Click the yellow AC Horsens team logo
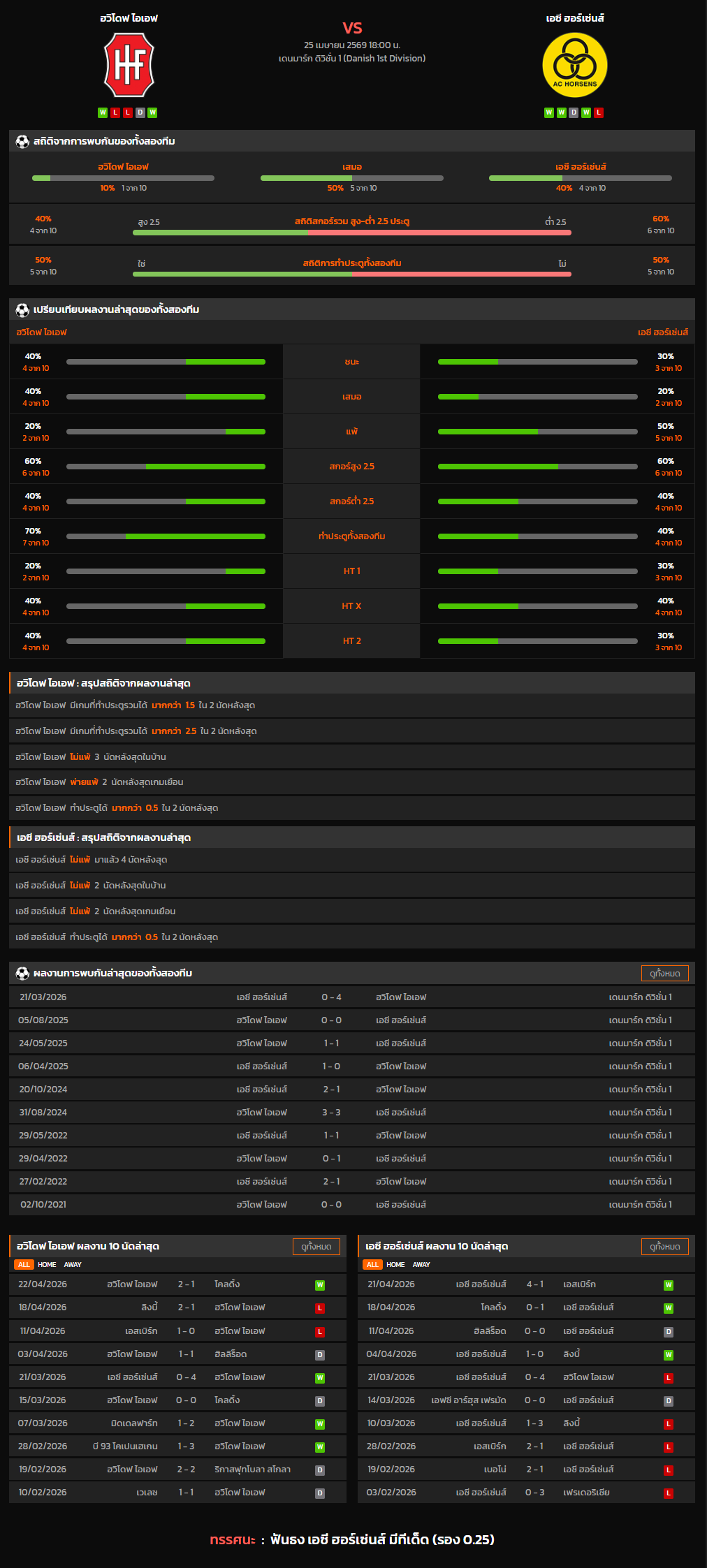The width and height of the screenshot is (707, 1568). [574, 65]
